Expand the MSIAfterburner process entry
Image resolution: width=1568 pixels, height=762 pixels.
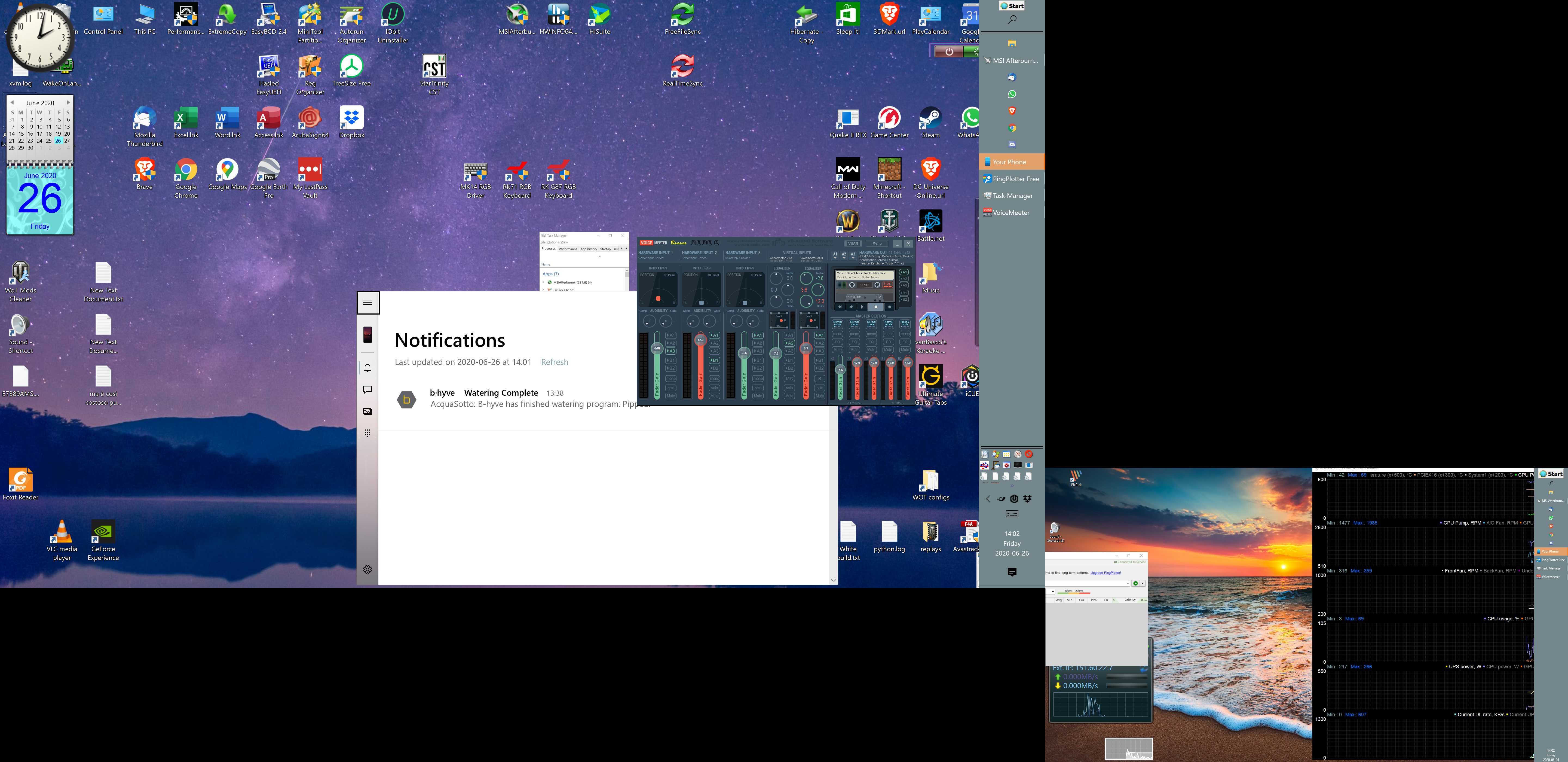point(544,283)
